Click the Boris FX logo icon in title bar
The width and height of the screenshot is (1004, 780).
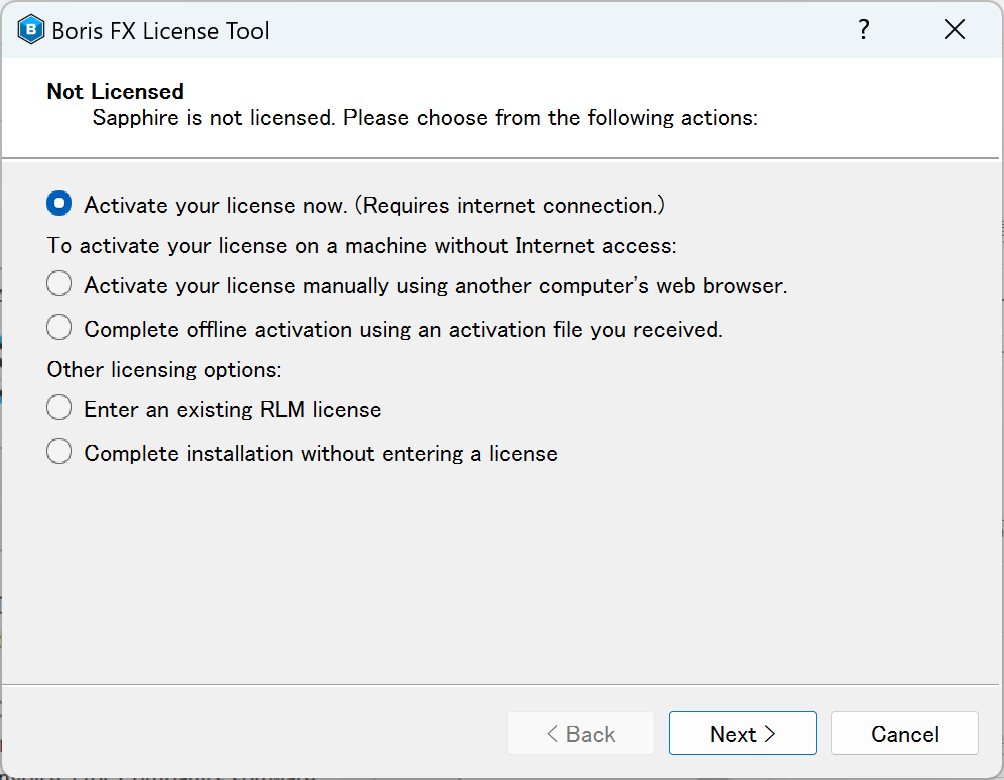point(31,30)
